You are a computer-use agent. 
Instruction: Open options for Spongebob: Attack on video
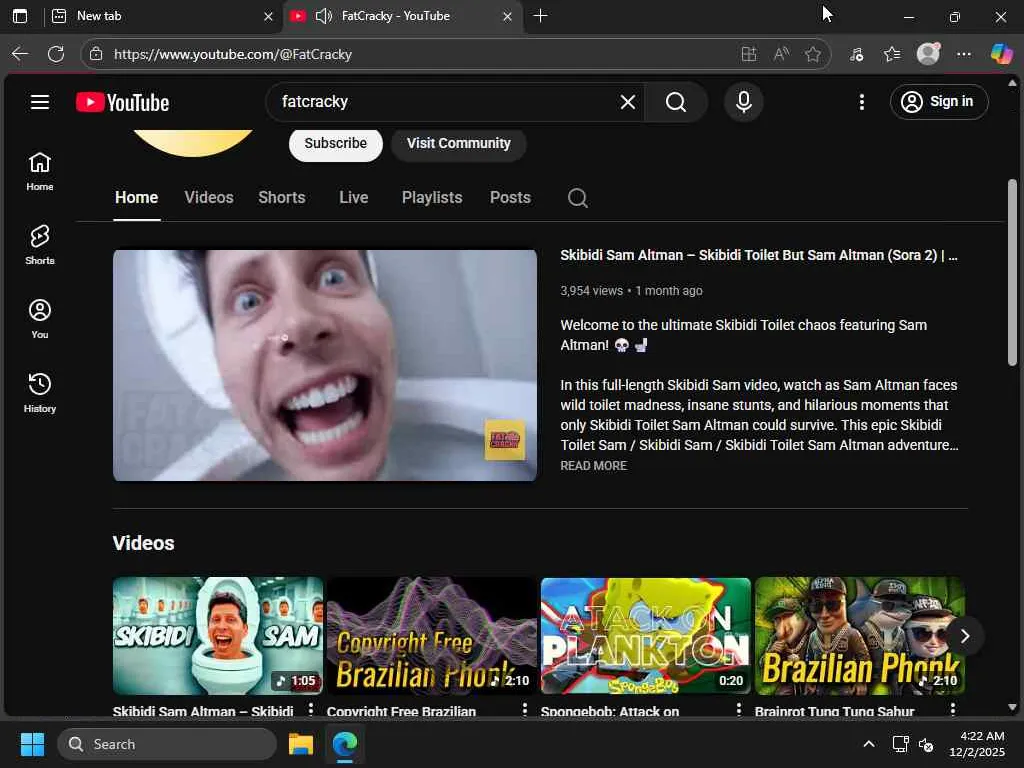click(739, 709)
